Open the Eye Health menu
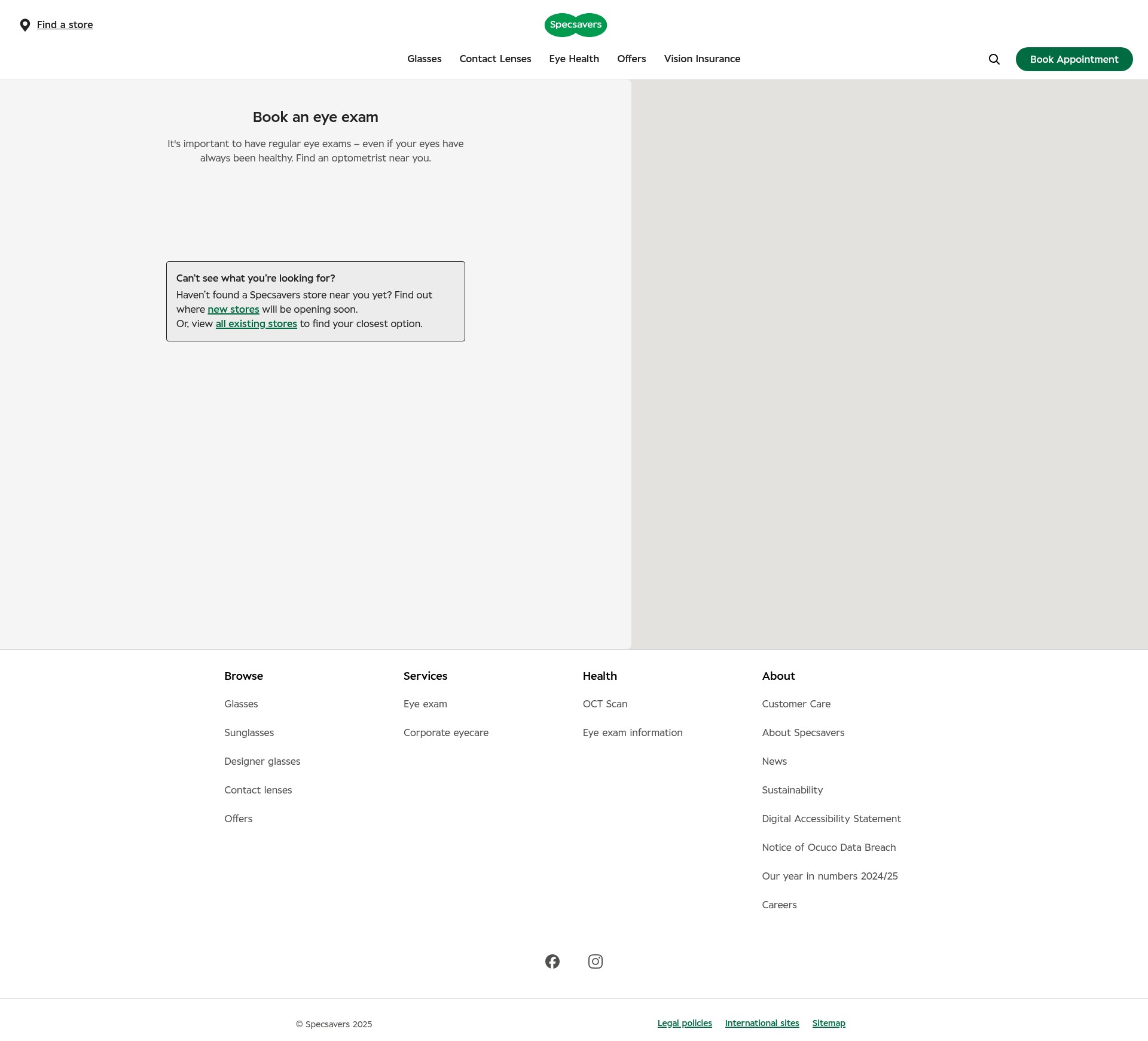The width and height of the screenshot is (1148, 1041). point(574,59)
